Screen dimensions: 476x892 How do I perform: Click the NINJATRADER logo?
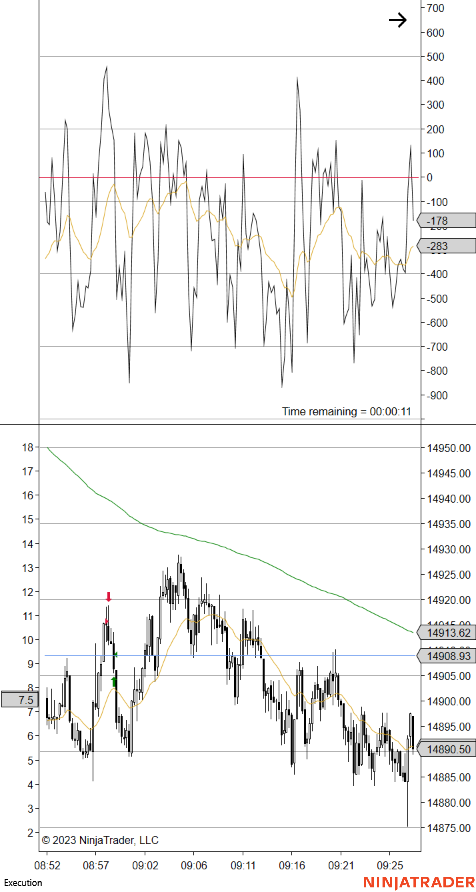point(418,882)
